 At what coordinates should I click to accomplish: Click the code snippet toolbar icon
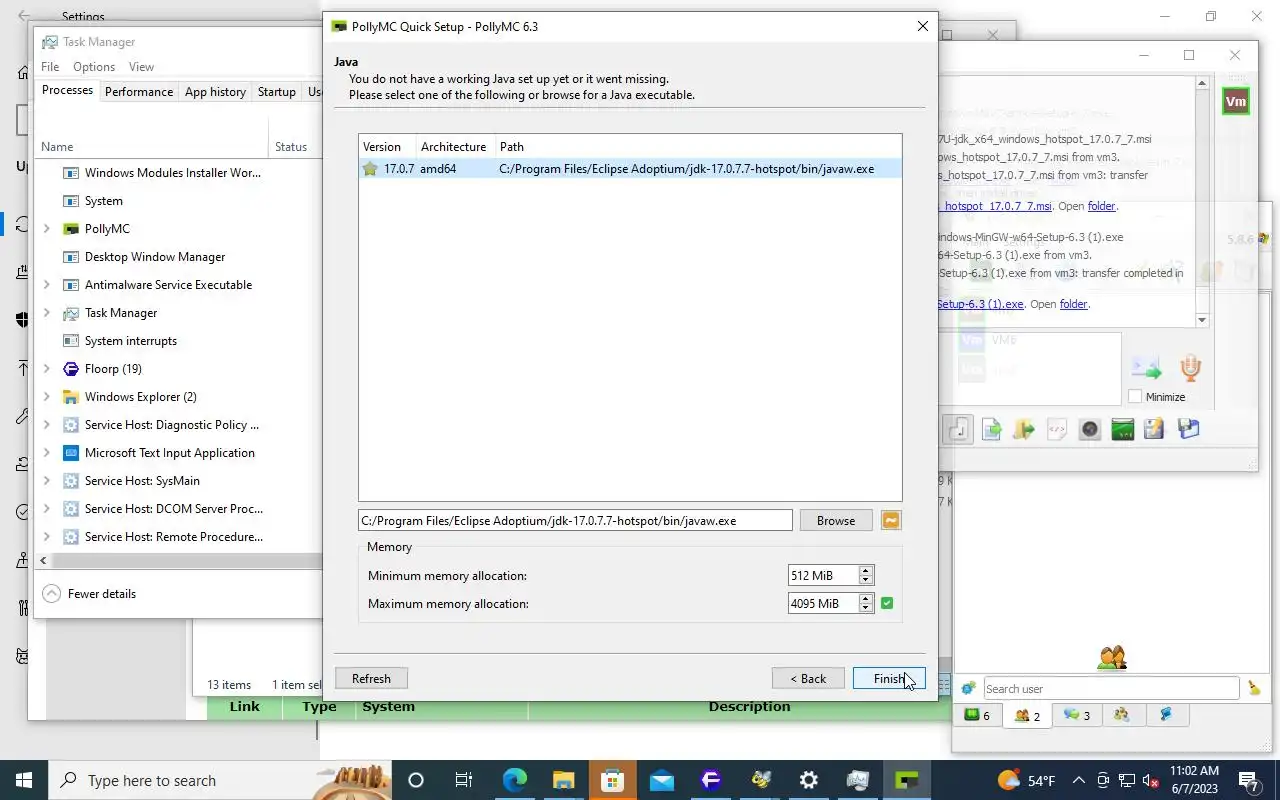[1056, 429]
